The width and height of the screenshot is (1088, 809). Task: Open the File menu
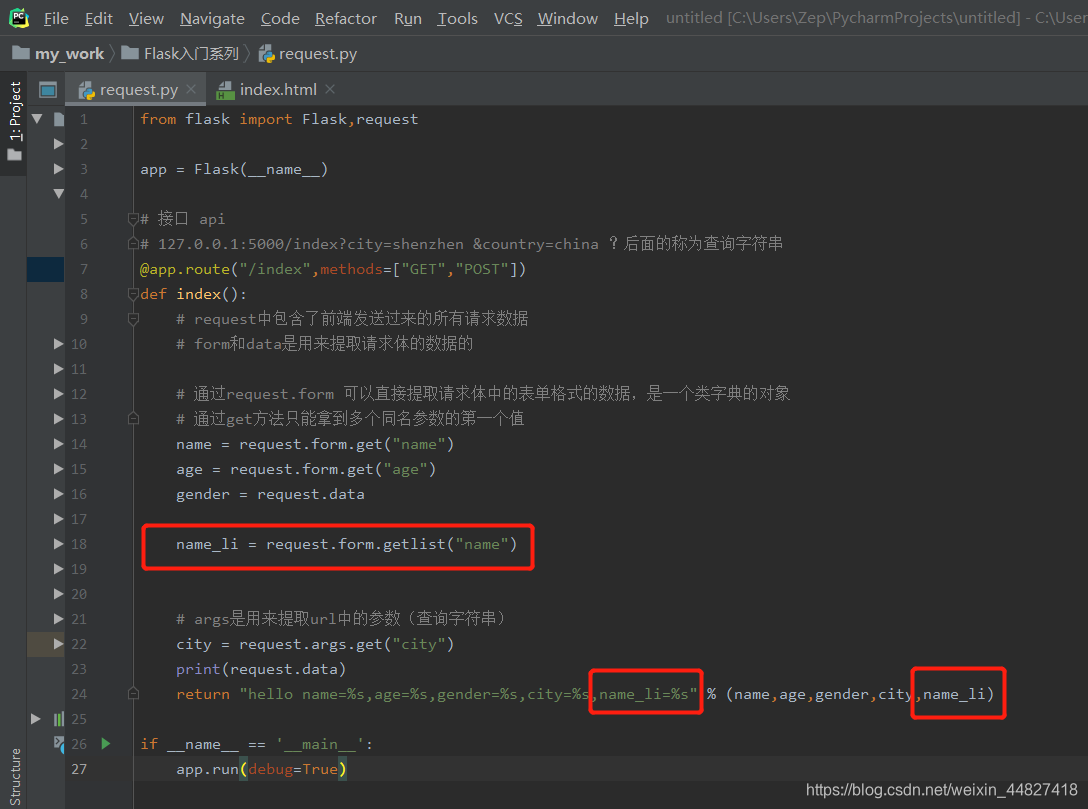coord(56,19)
